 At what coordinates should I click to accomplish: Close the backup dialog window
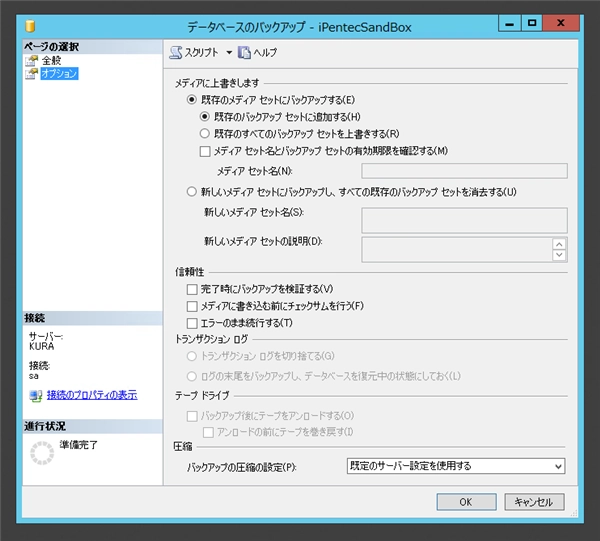coord(561,23)
